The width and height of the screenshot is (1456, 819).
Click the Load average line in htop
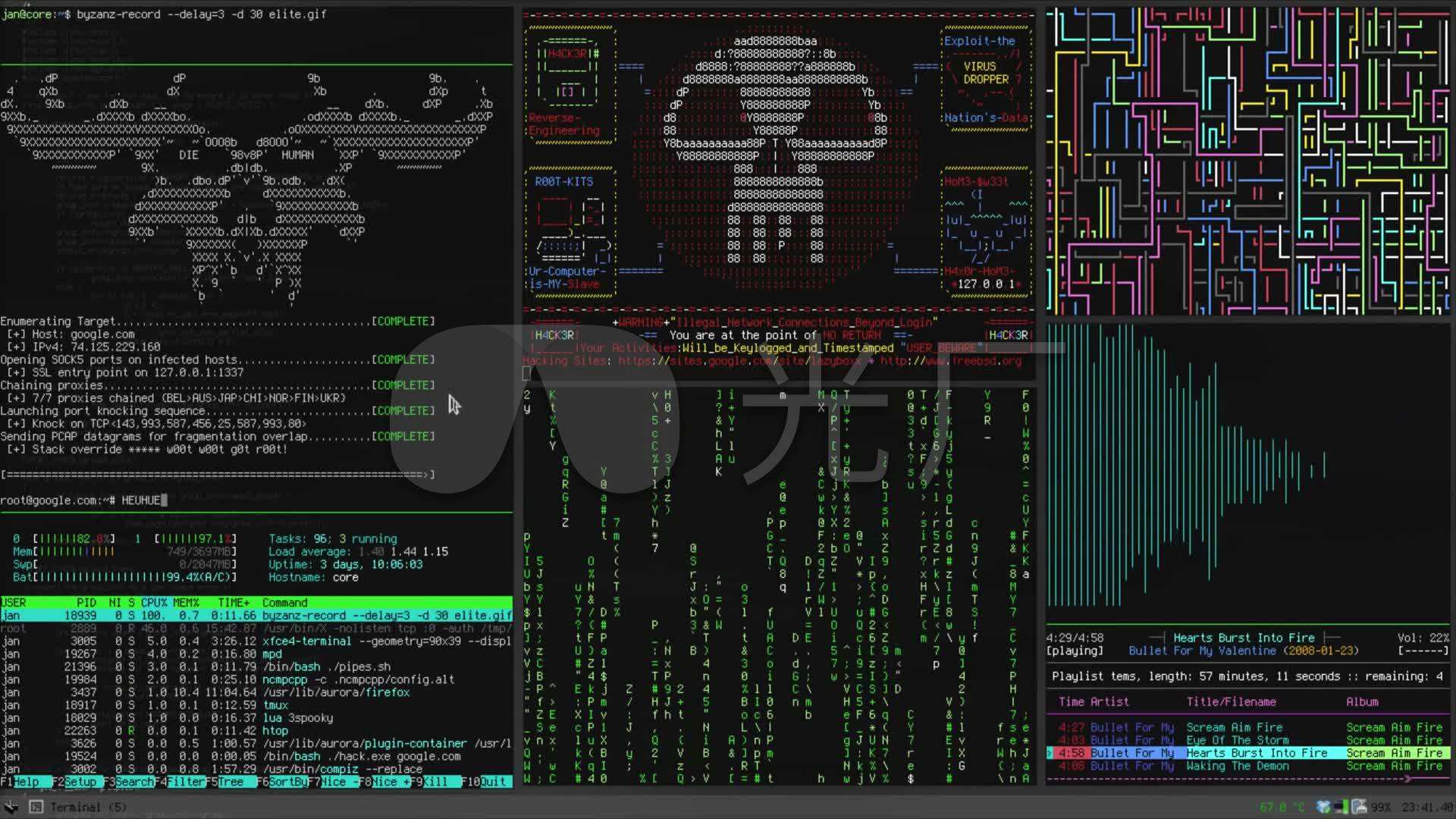click(358, 552)
